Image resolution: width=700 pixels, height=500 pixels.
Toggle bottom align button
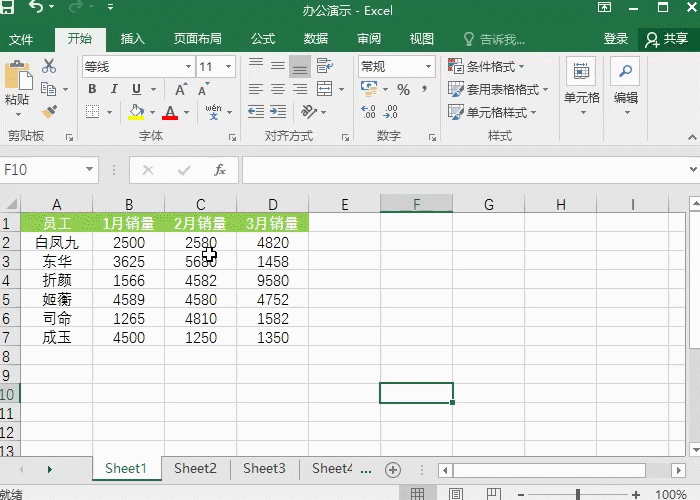coord(300,67)
